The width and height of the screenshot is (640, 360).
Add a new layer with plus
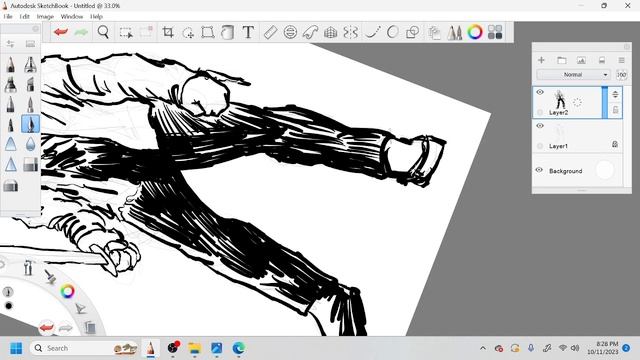[541, 60]
